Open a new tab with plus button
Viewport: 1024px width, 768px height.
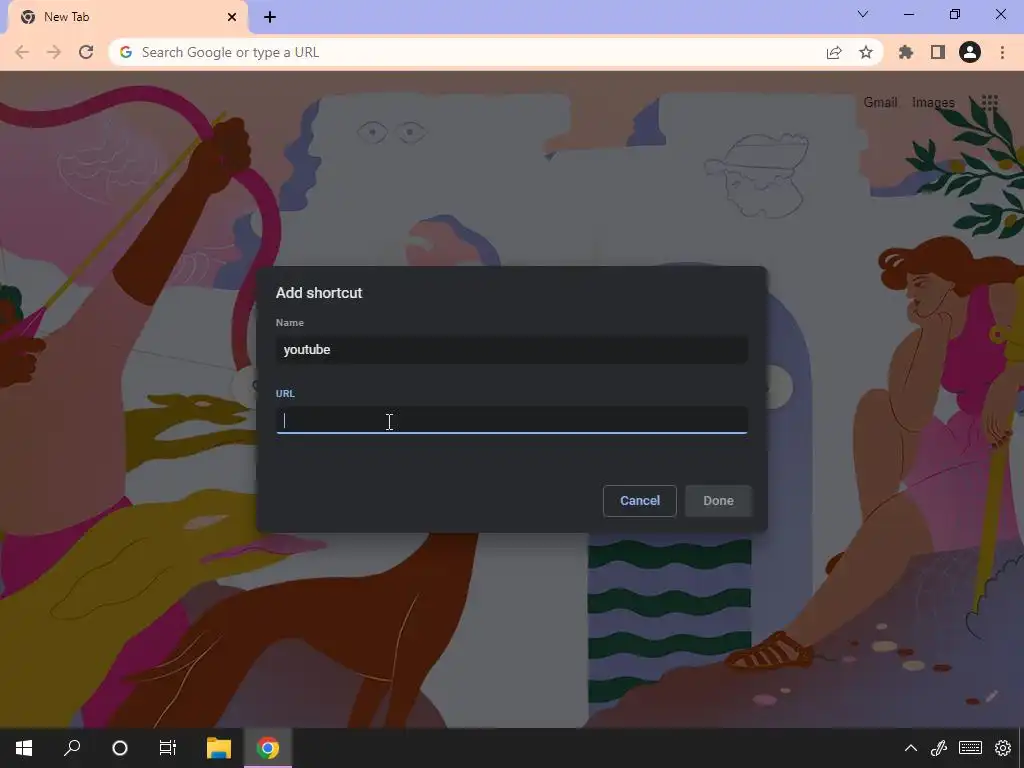(x=270, y=17)
